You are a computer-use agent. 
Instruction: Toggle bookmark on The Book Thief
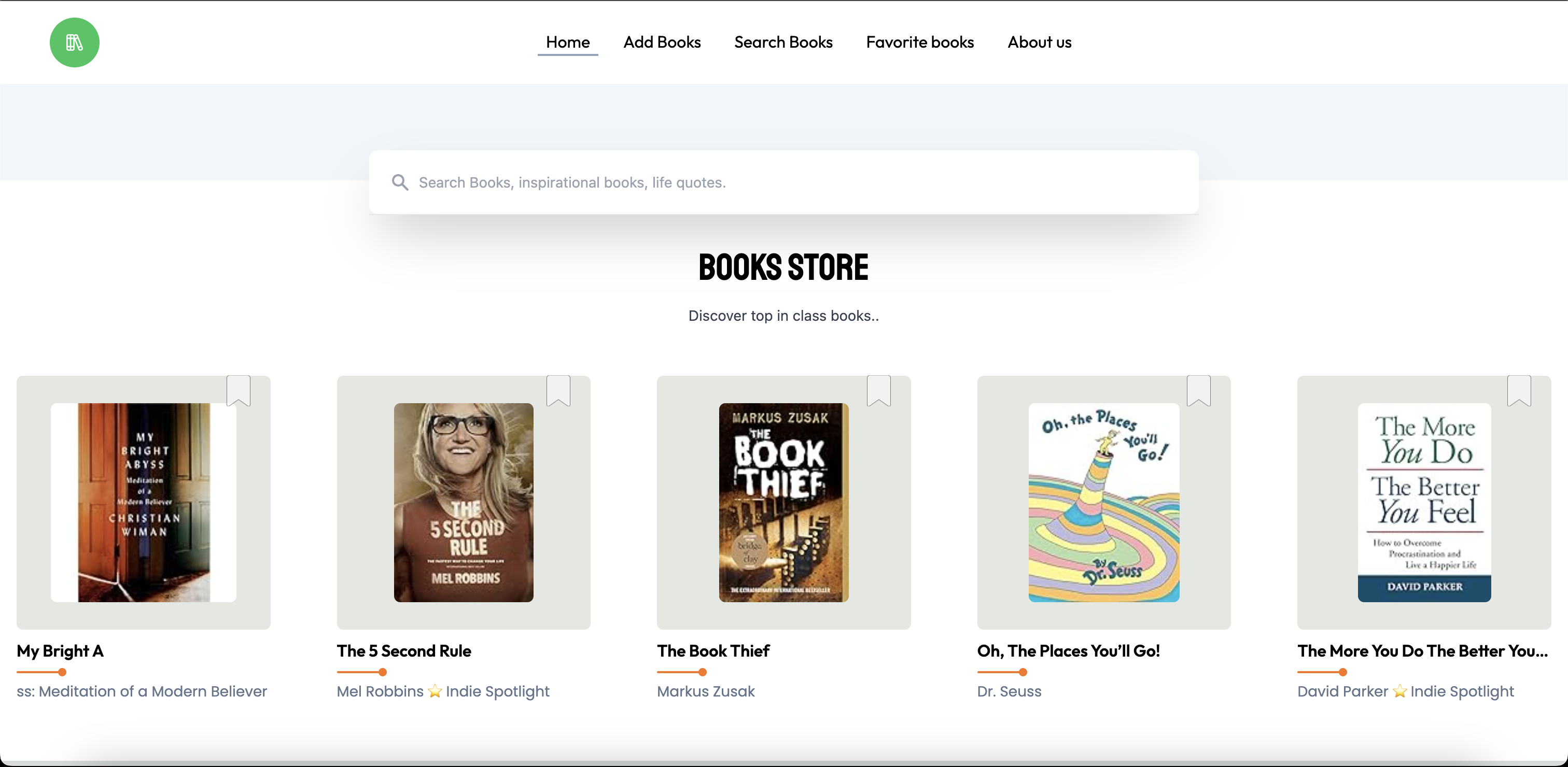point(878,390)
